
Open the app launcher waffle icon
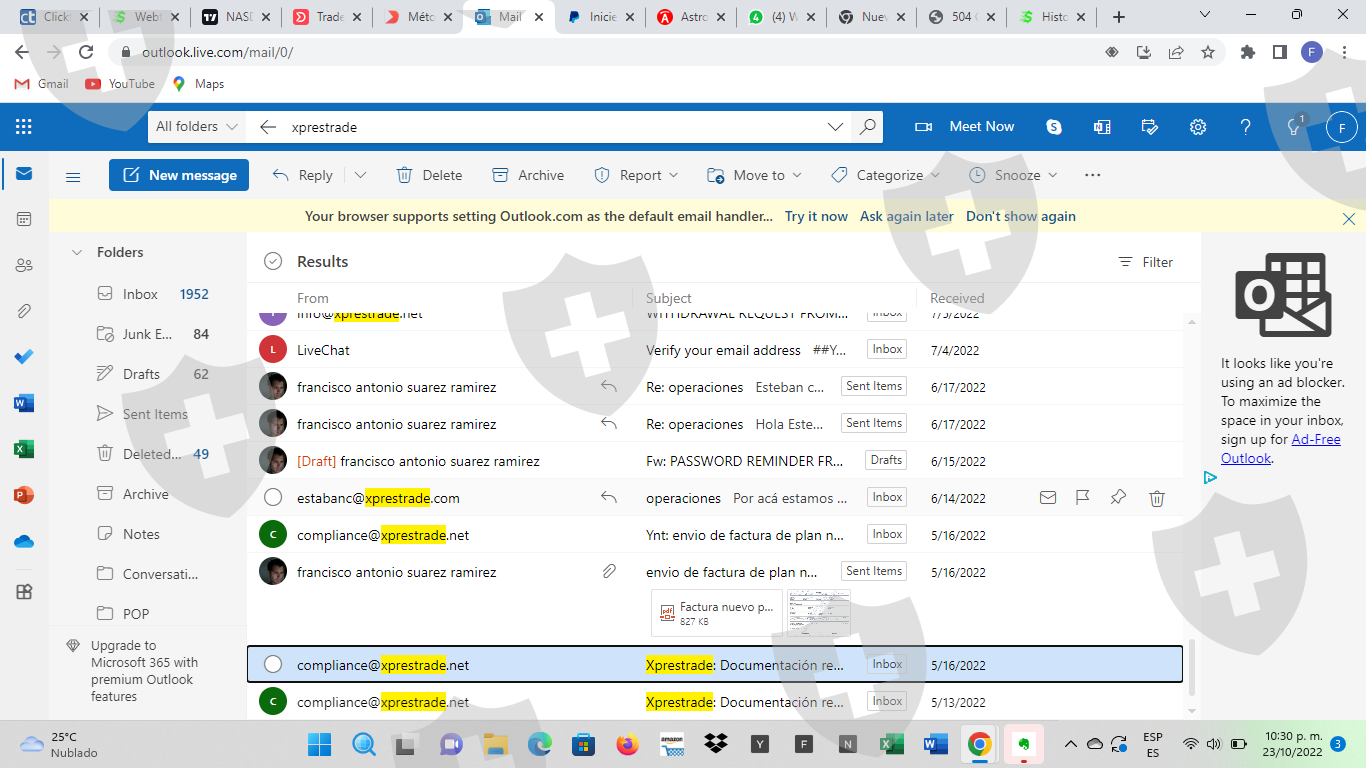pos(24,127)
